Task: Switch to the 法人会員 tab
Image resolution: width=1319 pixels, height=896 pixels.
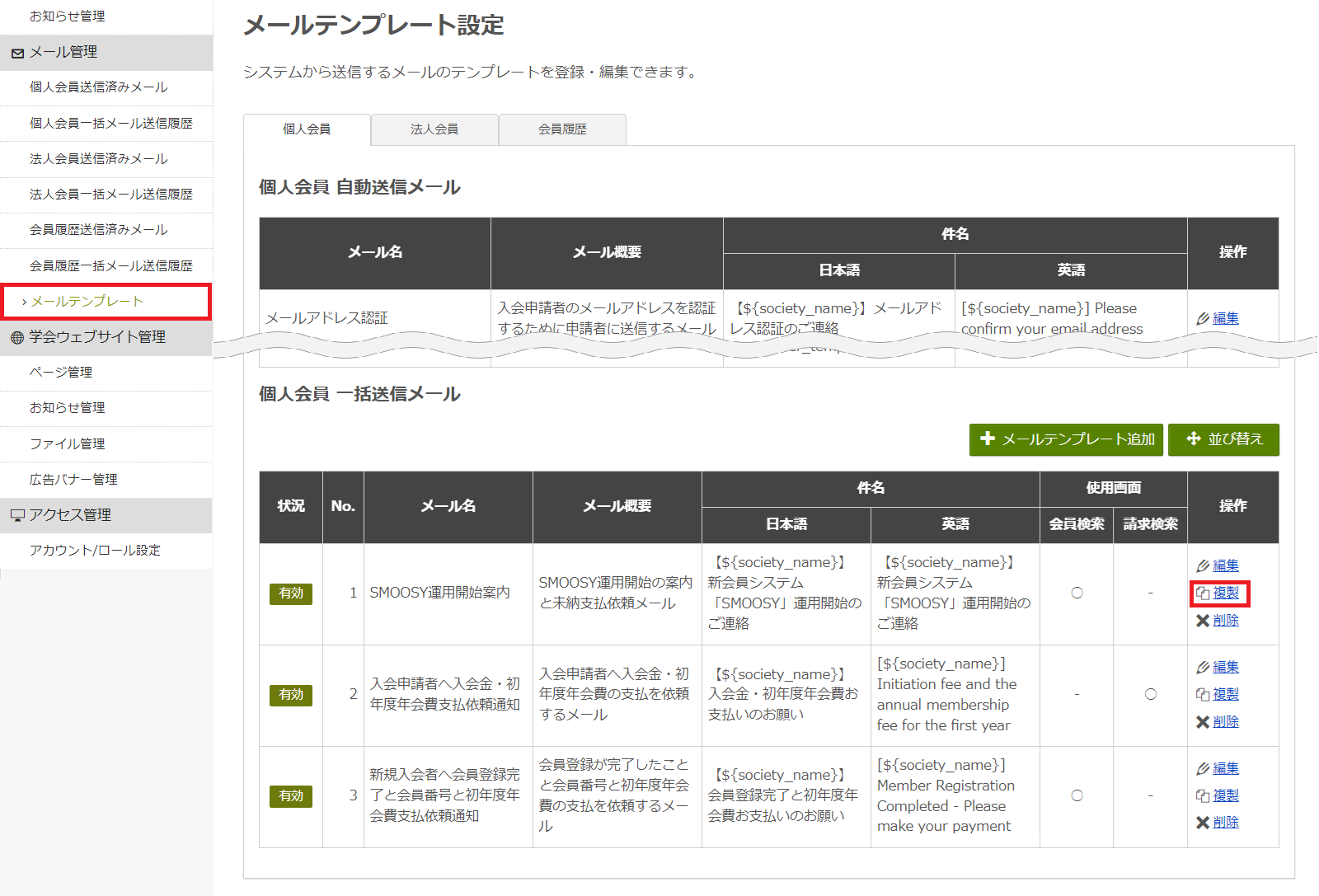Action: 434,129
